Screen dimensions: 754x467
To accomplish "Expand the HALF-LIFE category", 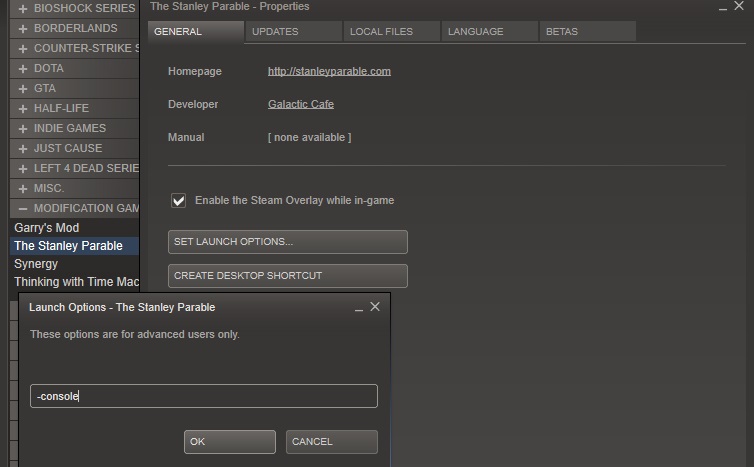I will pos(23,109).
